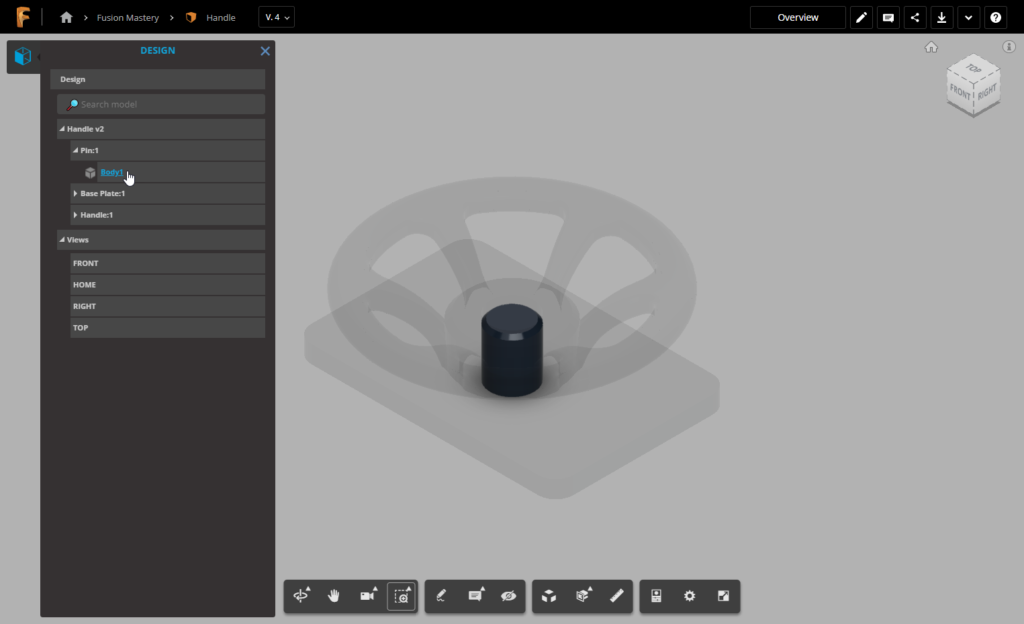Go to Fusion Mastery in the breadcrumb

click(130, 16)
